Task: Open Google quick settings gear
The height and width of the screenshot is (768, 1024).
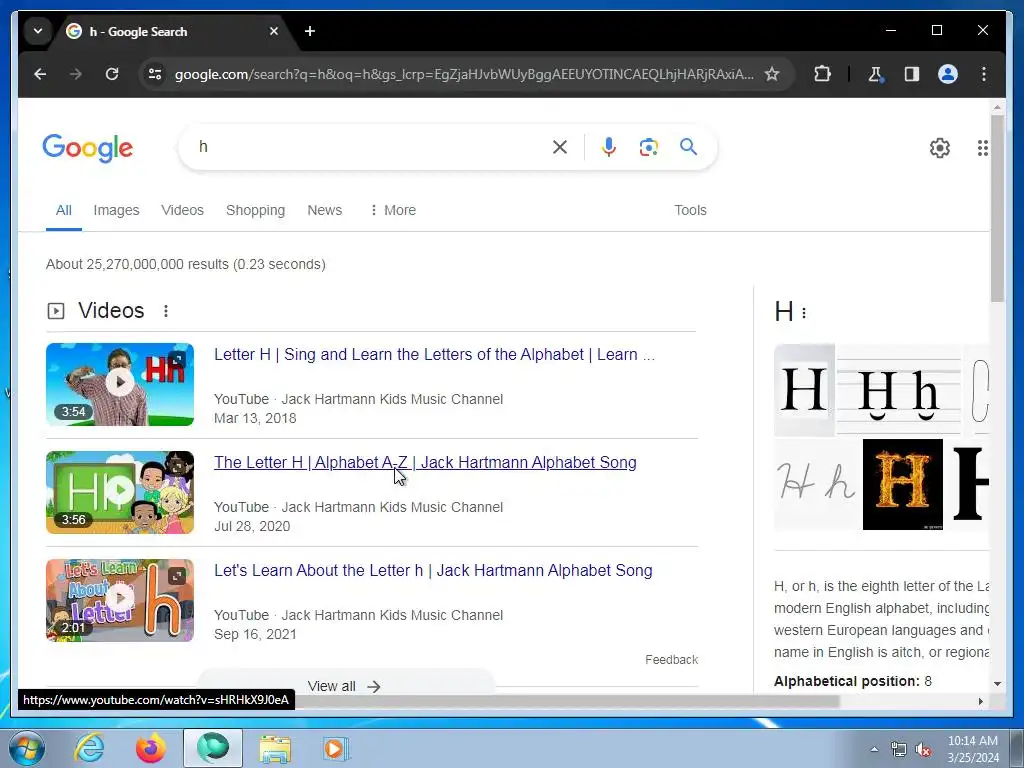Action: pos(940,148)
